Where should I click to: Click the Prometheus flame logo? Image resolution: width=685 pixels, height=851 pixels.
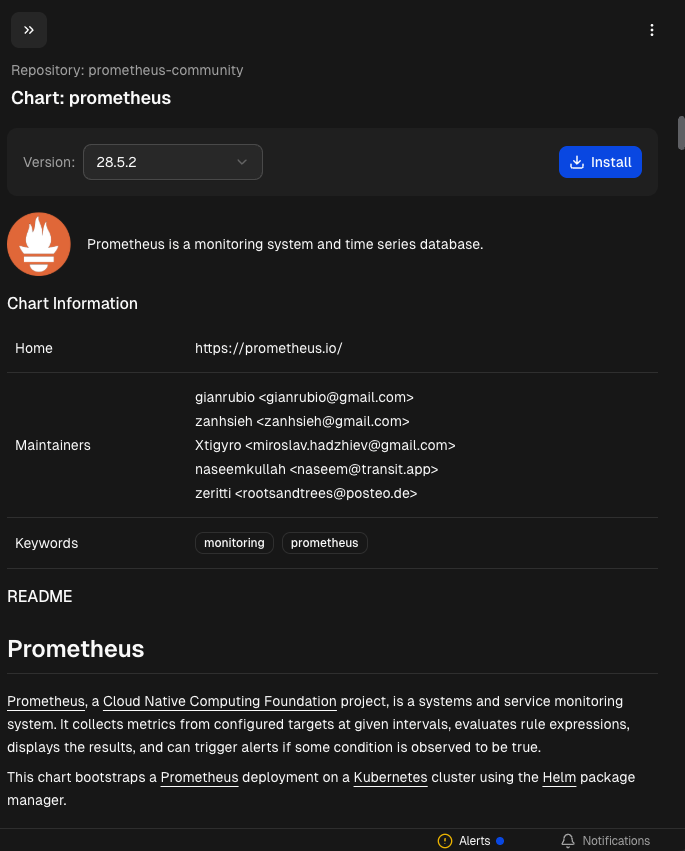coord(39,244)
